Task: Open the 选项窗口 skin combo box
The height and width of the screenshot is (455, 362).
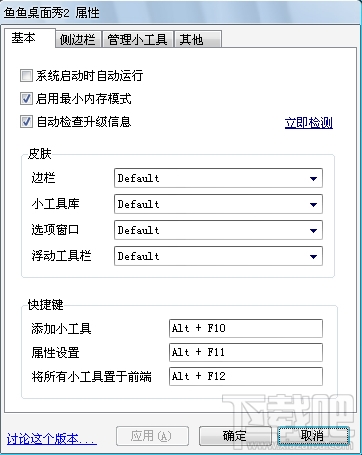Action: 218,230
